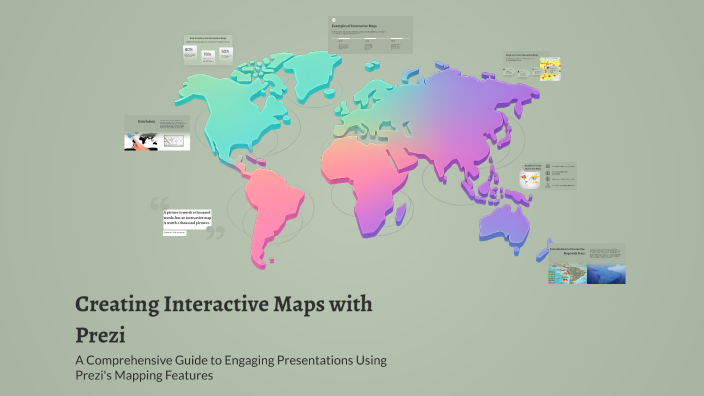Screen dimensions: 704x396
Task: Open the Examples of Interactive Maps topic
Action: [x=370, y=35]
